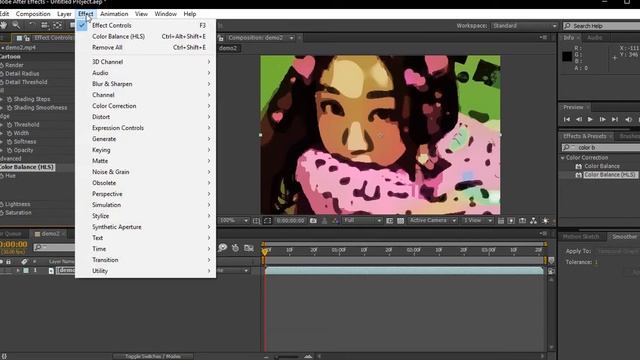This screenshot has width=640, height=360.
Task: Click current timecode 0:00:00:00 in viewer
Action: tap(290, 221)
